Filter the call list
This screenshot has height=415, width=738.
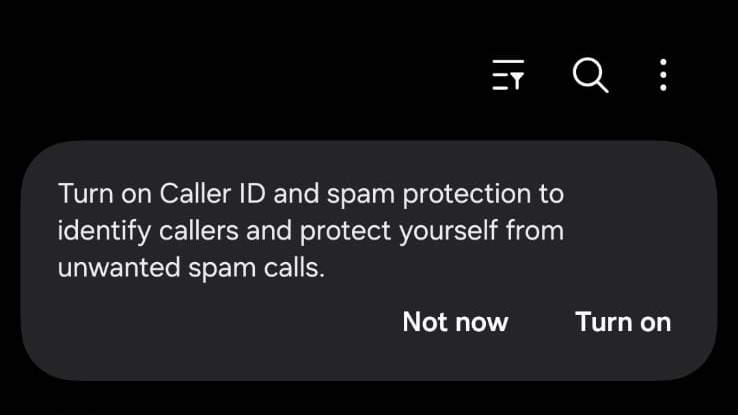[508, 75]
